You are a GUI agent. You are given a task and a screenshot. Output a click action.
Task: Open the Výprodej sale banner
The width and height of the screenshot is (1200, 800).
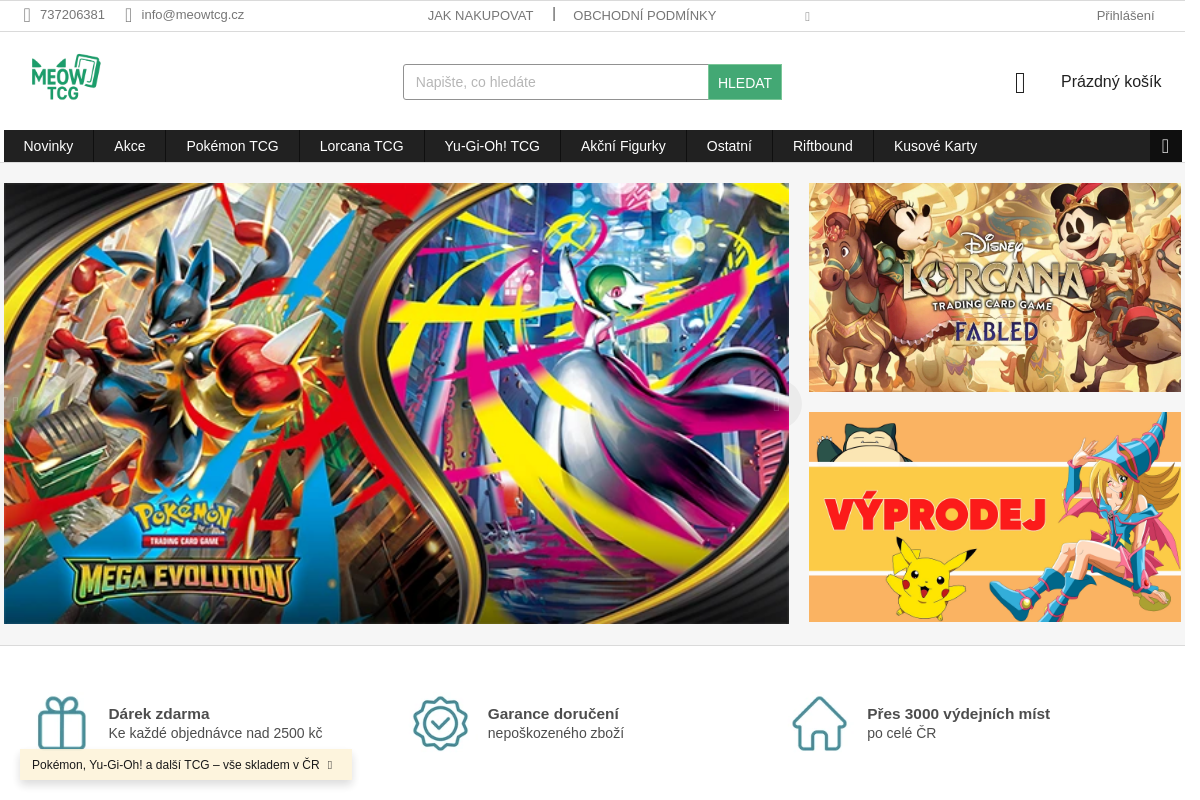[995, 517]
